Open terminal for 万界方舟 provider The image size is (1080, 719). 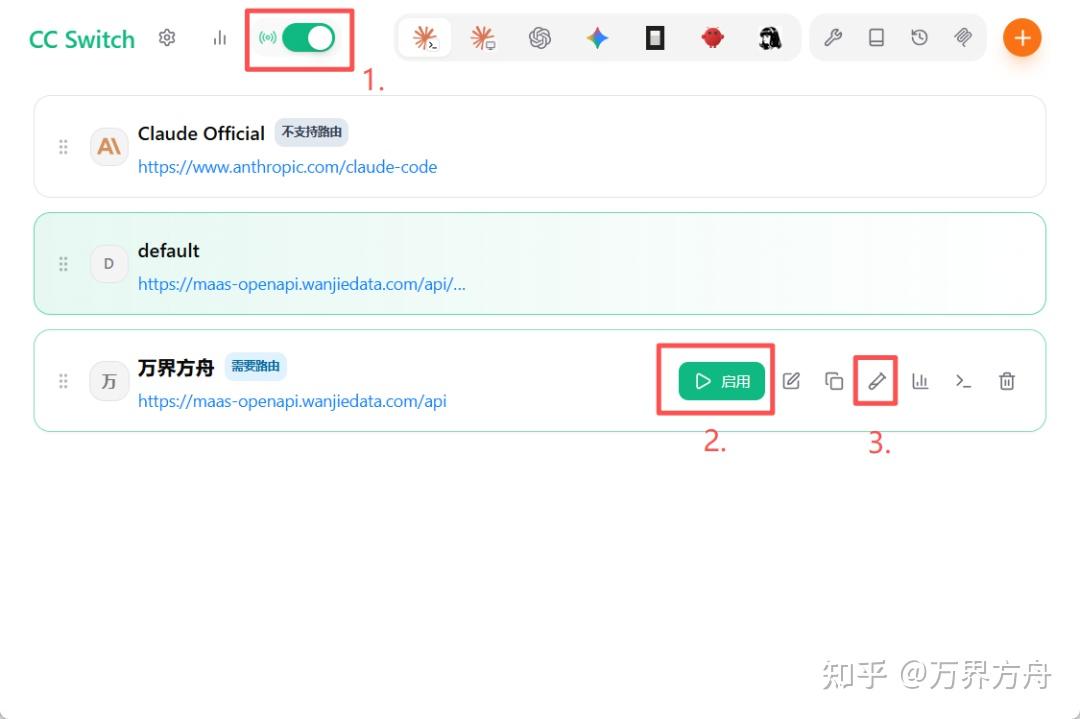coord(964,381)
